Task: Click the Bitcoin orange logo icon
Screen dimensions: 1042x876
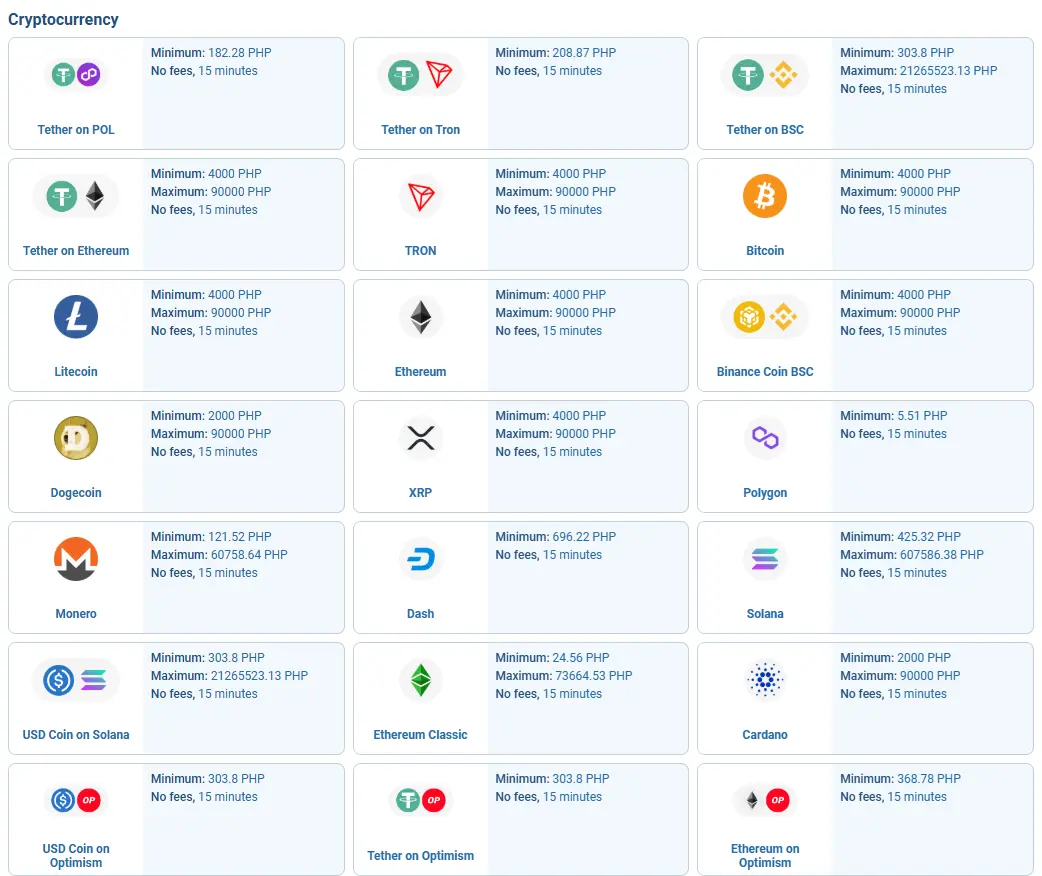Action: (x=765, y=196)
